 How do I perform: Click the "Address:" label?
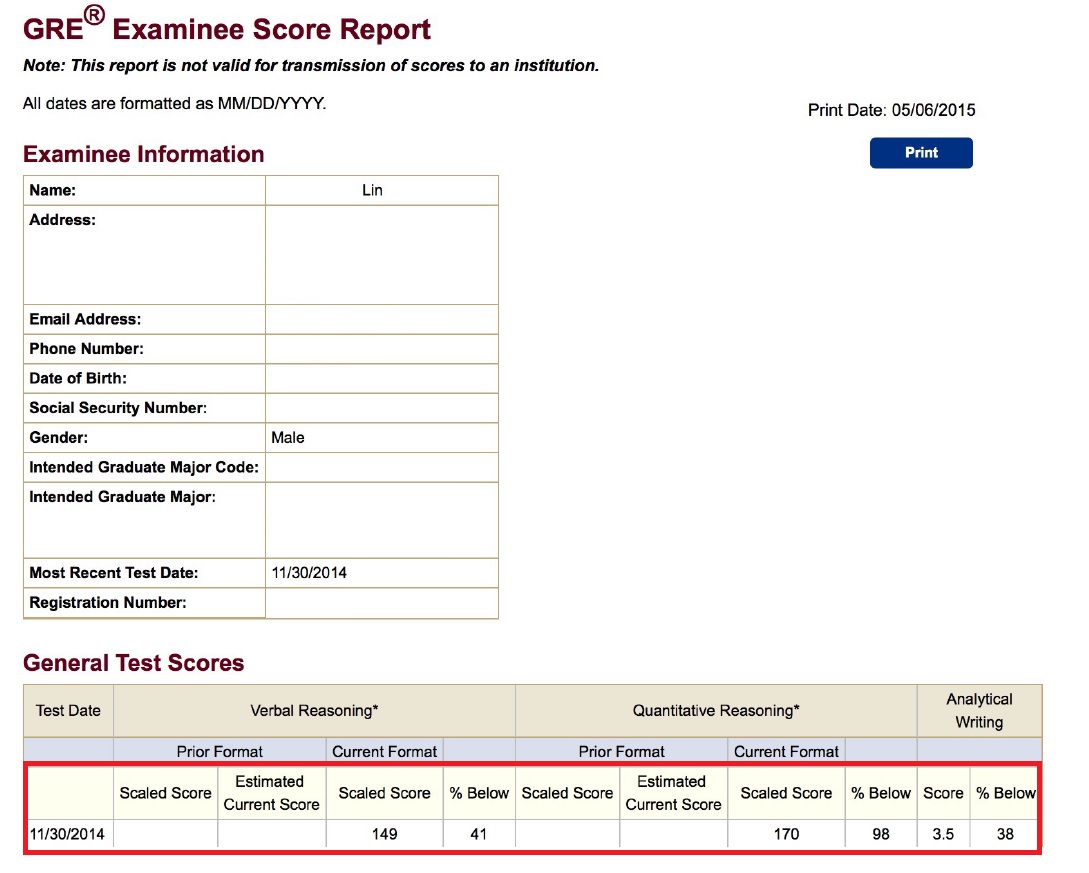coord(63,220)
